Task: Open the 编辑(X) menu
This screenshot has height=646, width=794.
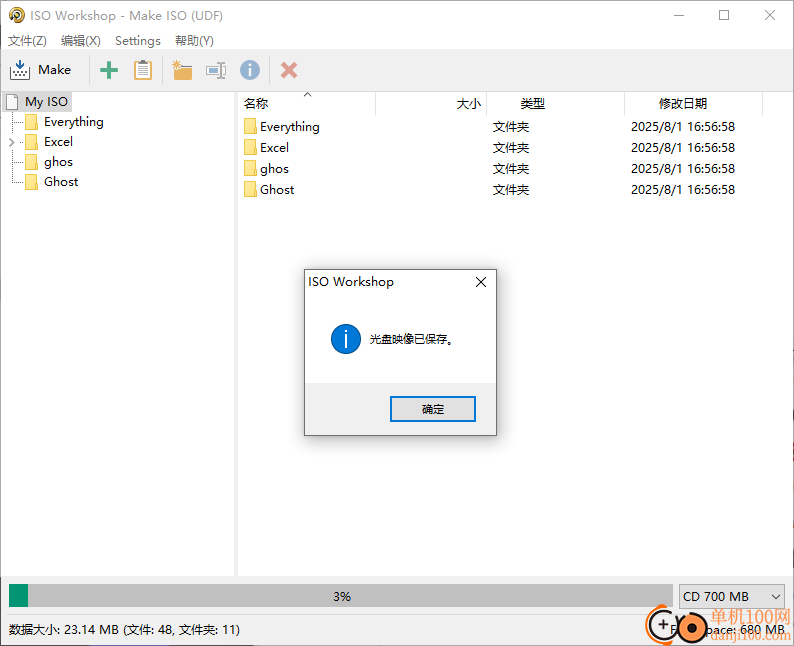Action: tap(81, 41)
